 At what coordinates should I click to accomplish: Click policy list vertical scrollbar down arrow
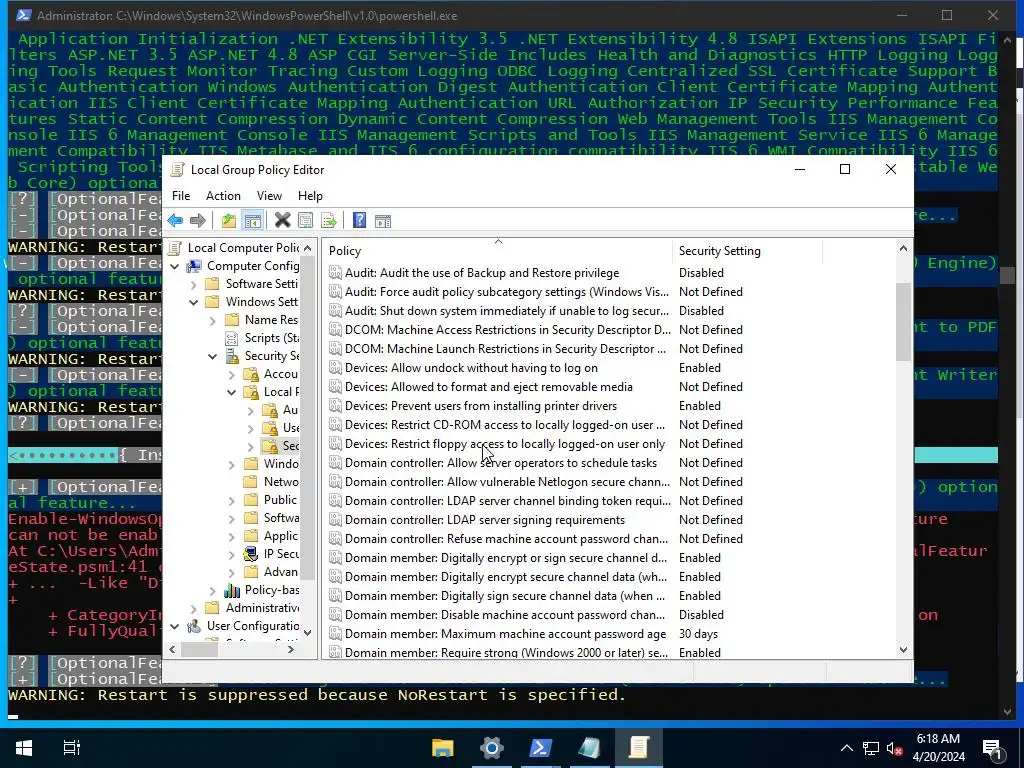click(x=903, y=650)
